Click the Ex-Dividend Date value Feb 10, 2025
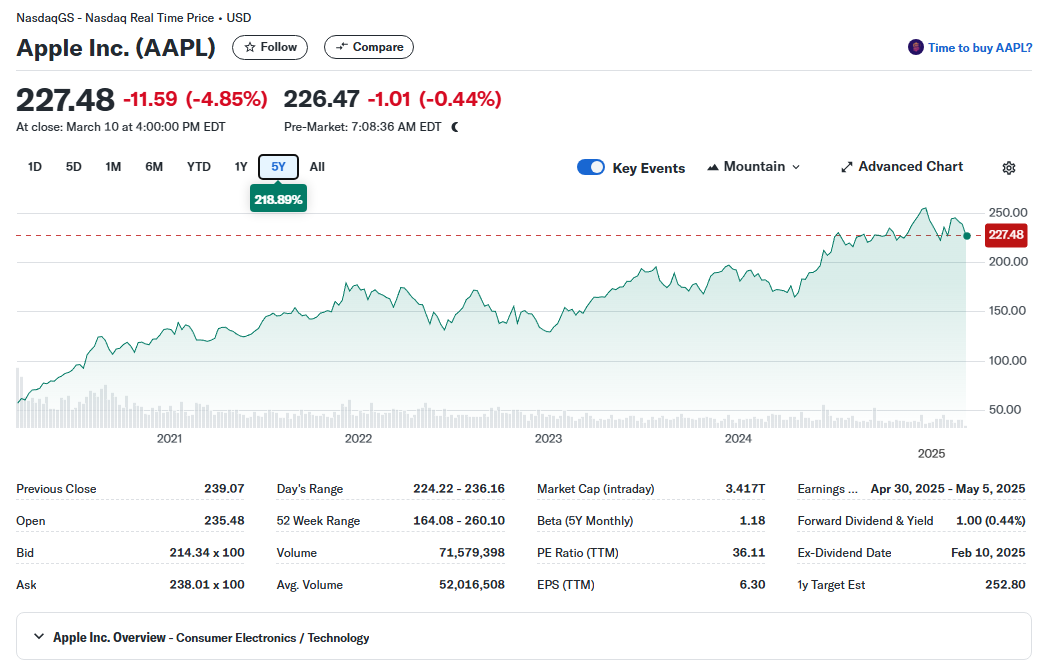Viewport: 1045px width, 664px height. [988, 553]
